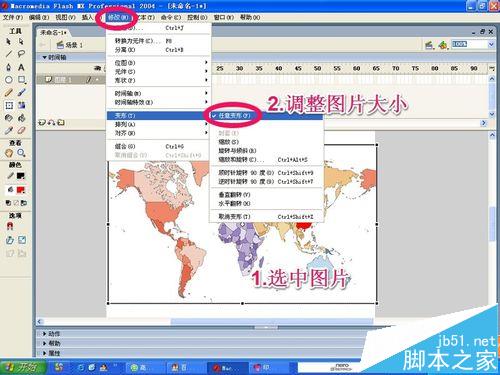Select the Fill Transform tool
The width and height of the screenshot is (500, 375).
tap(21, 105)
